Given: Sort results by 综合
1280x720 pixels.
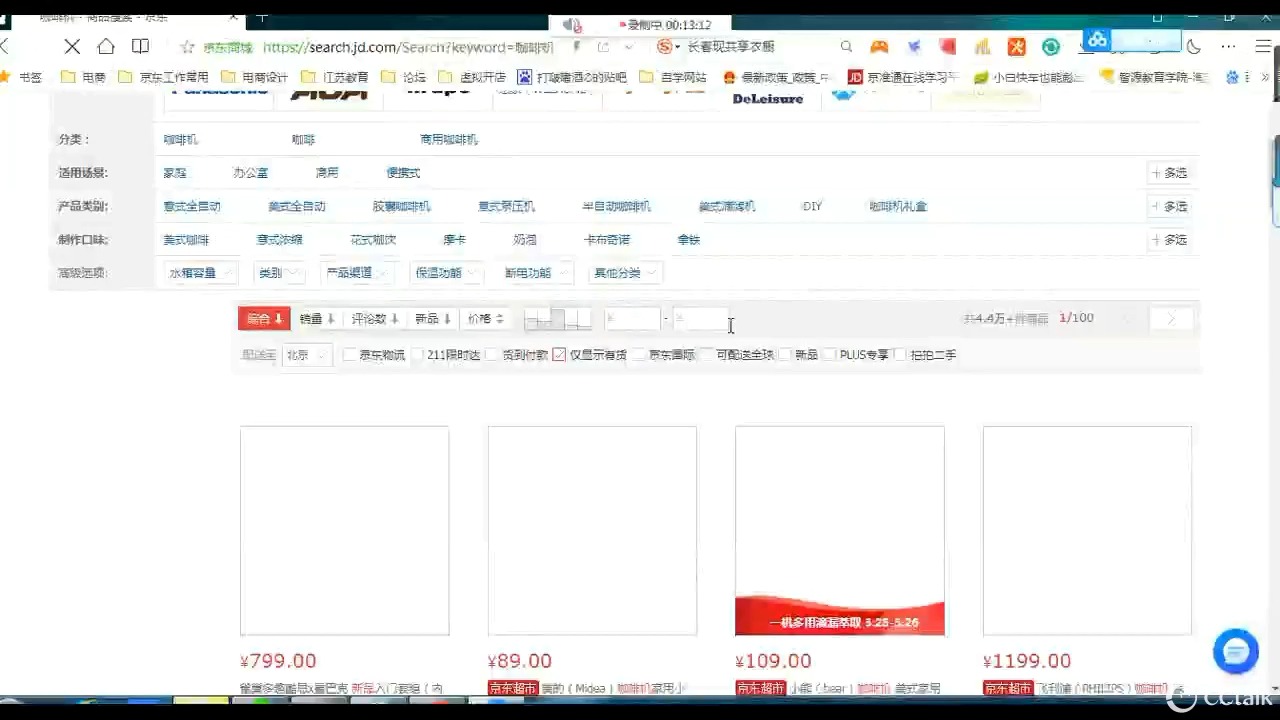Looking at the screenshot, I should pyautogui.click(x=264, y=319).
